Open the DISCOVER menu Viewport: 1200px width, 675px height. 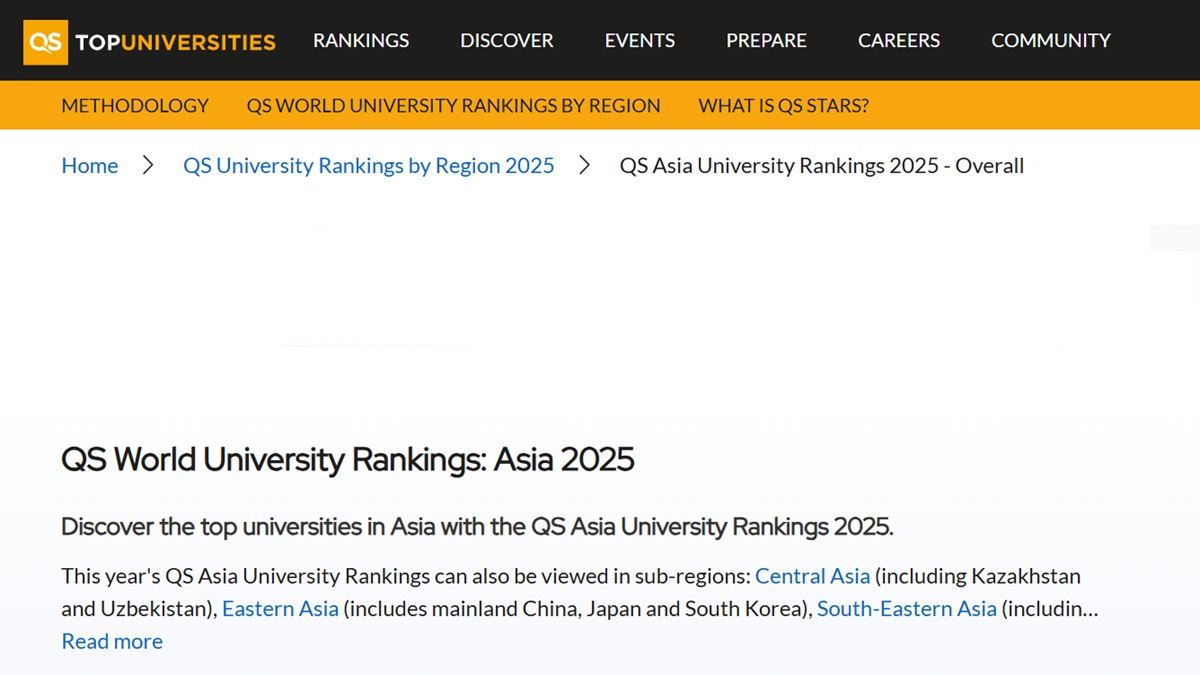click(x=506, y=41)
